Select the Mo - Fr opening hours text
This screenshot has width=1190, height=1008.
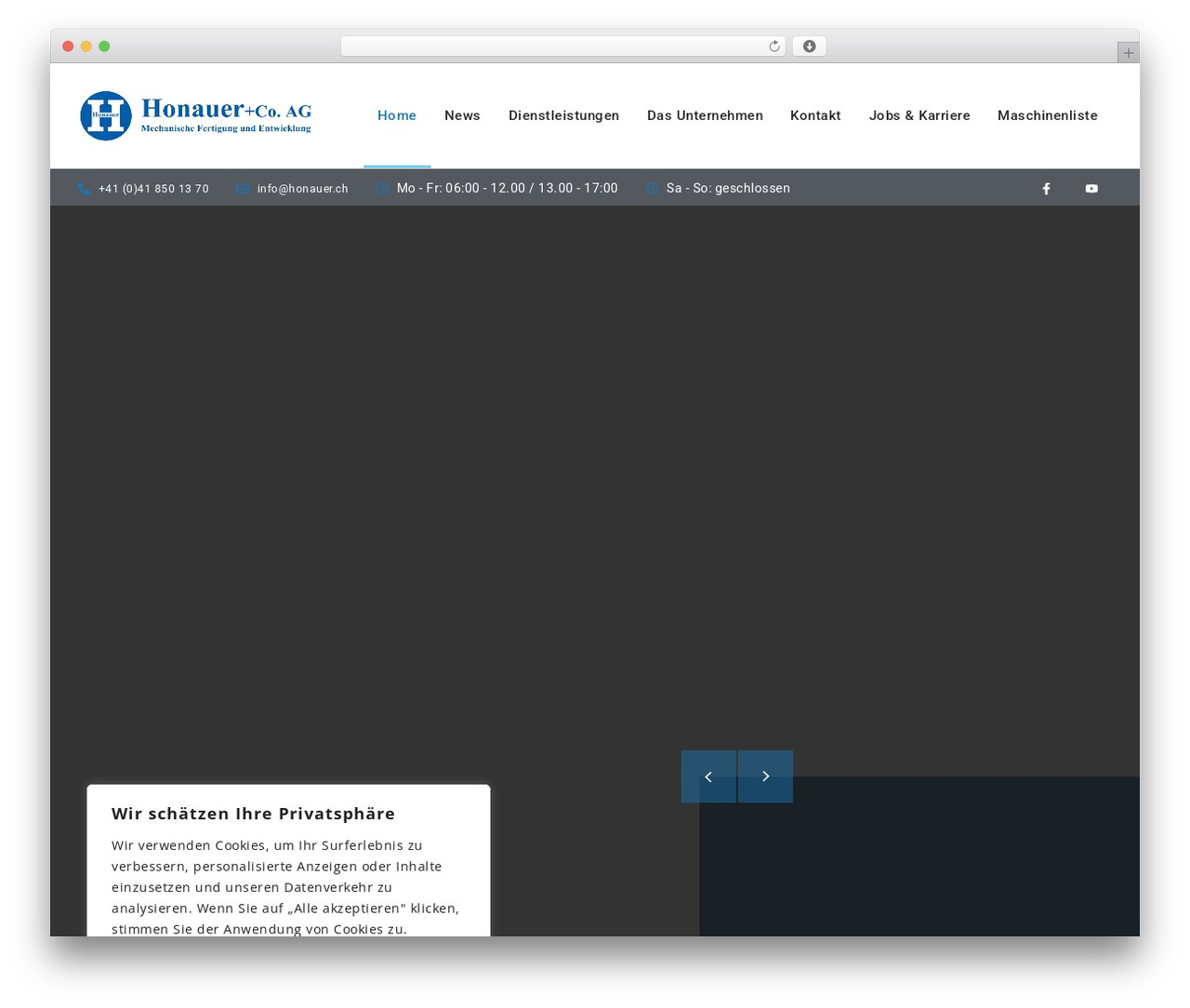(x=508, y=188)
